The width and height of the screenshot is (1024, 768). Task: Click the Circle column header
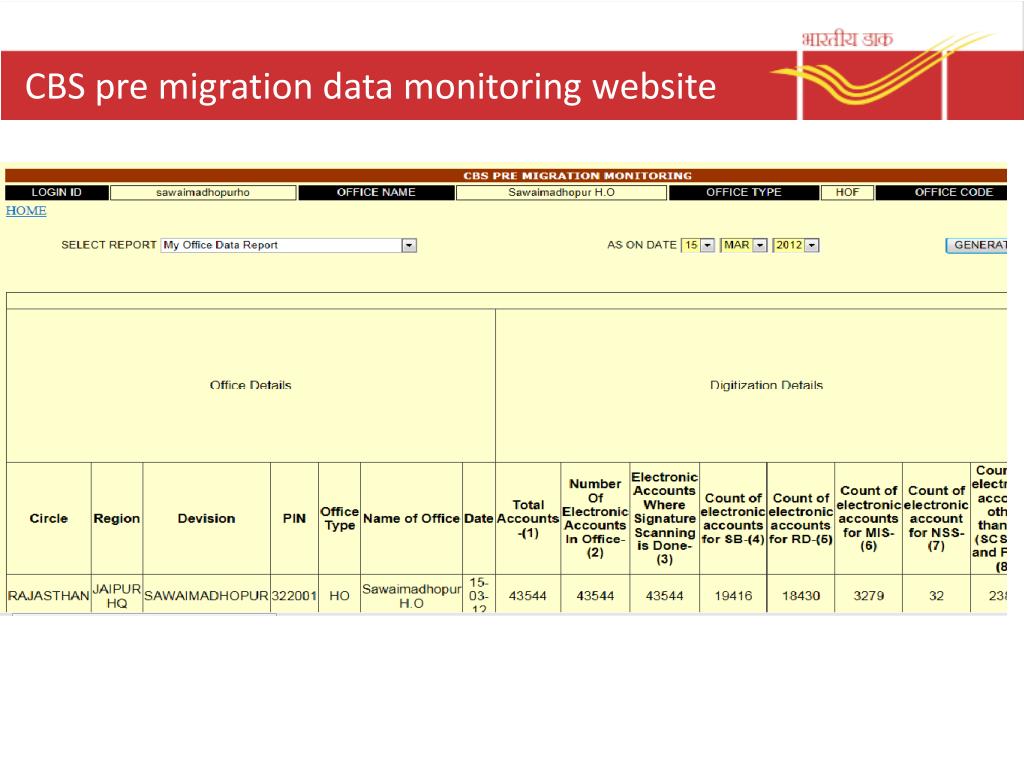coord(48,519)
